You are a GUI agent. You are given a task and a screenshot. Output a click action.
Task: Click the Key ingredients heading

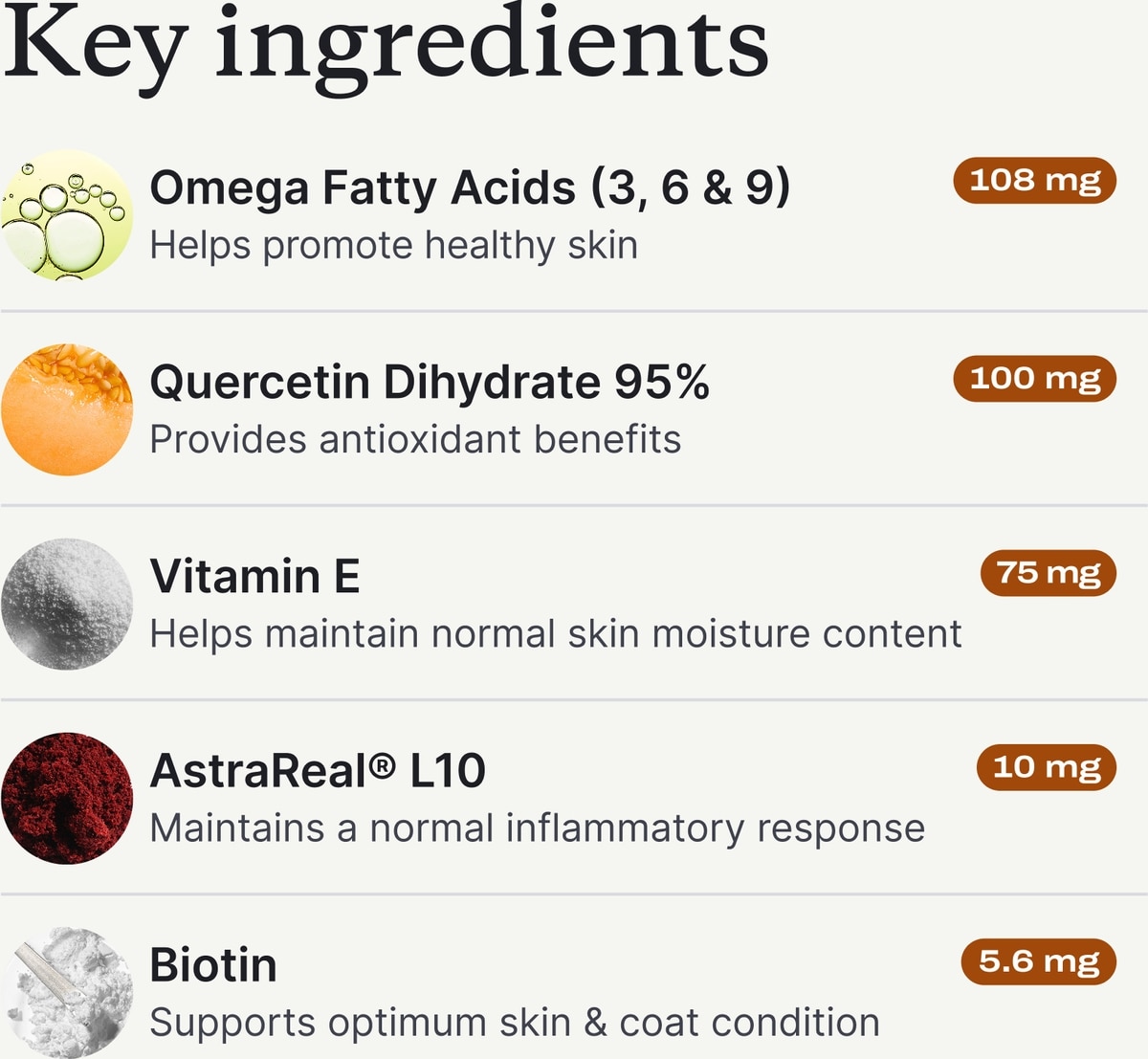386,45
